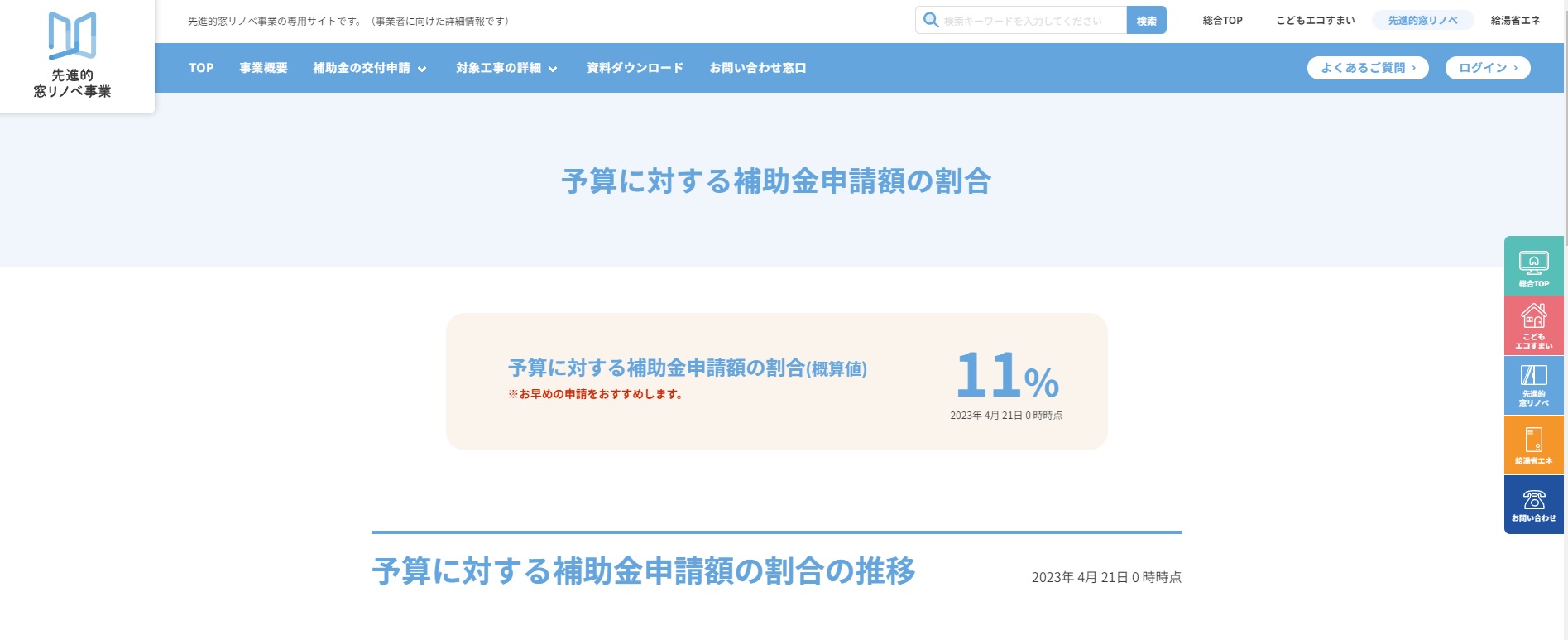
Task: Click the ログイン button
Action: (1487, 68)
